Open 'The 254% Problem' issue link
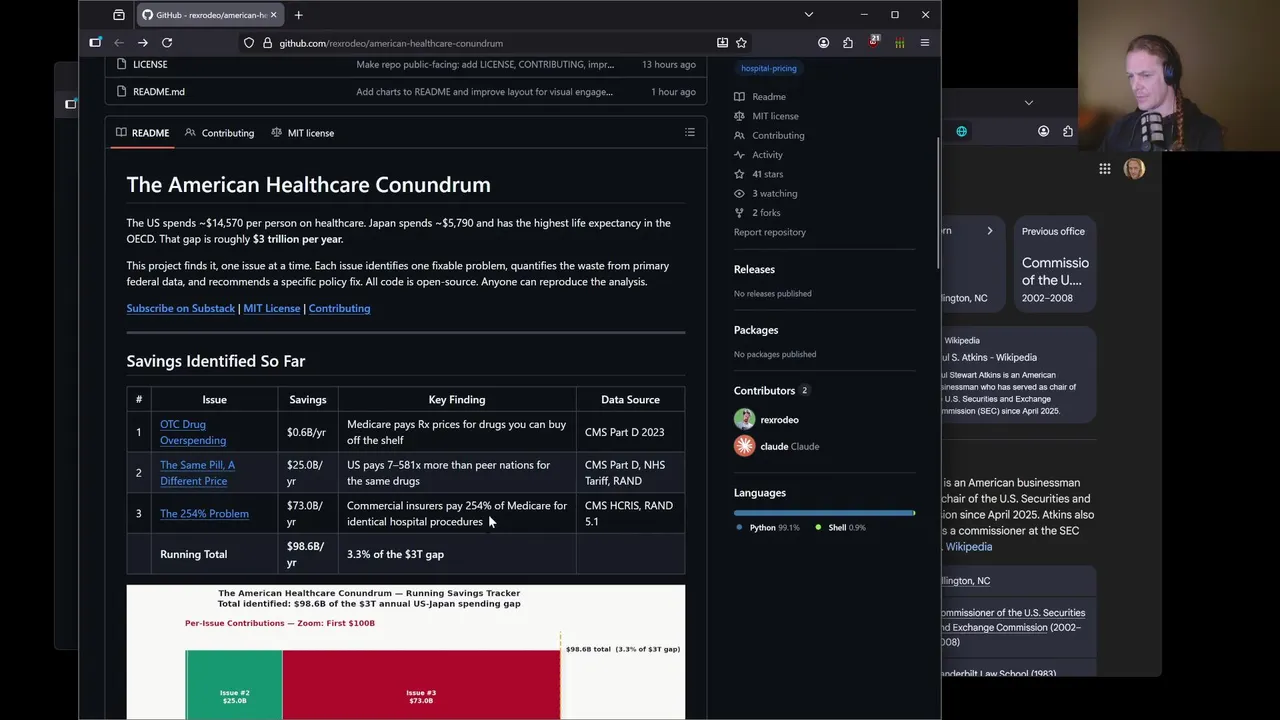Image resolution: width=1280 pixels, height=720 pixels. tap(204, 514)
